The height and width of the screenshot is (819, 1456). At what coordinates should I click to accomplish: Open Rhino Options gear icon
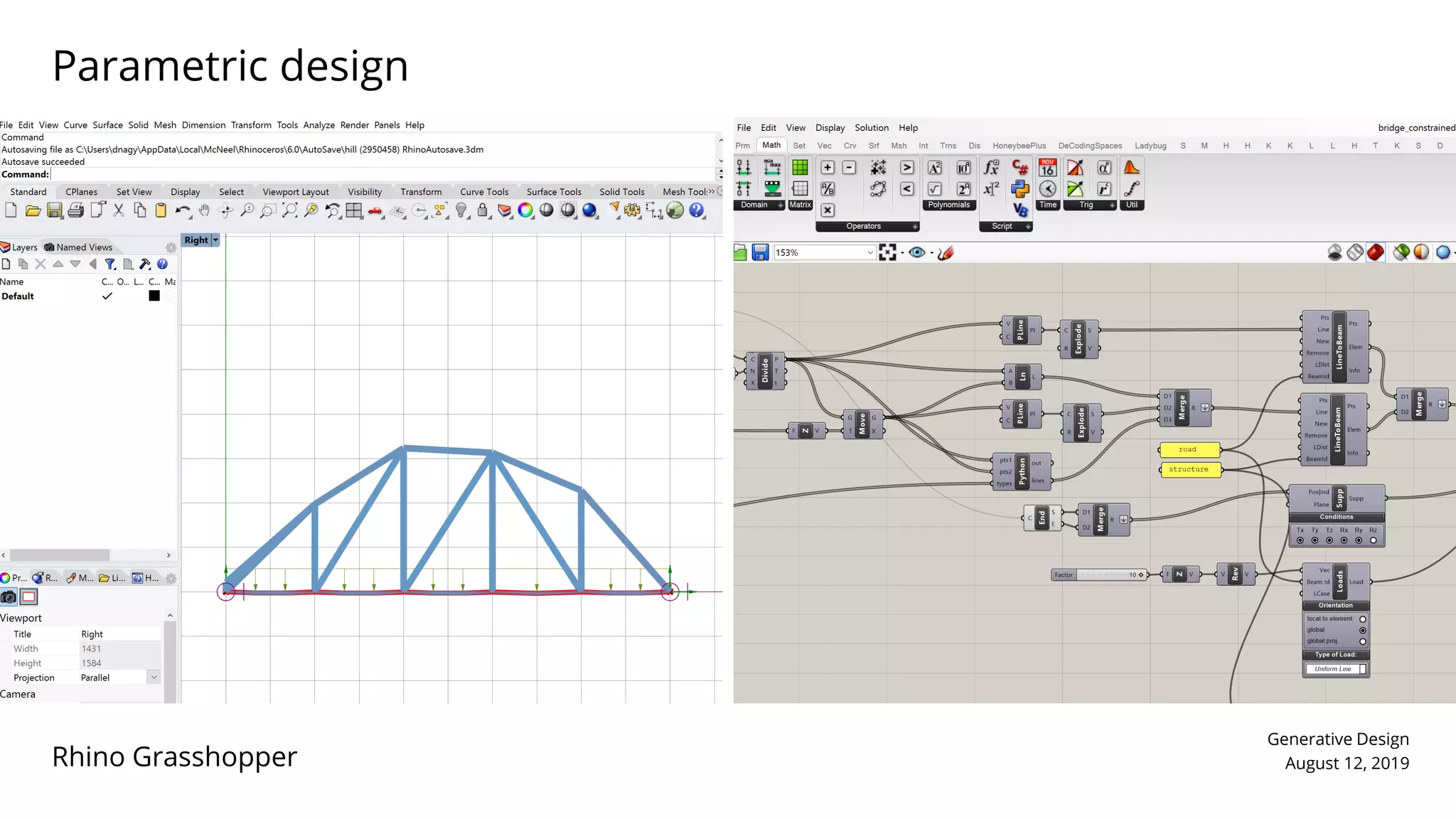(x=632, y=210)
